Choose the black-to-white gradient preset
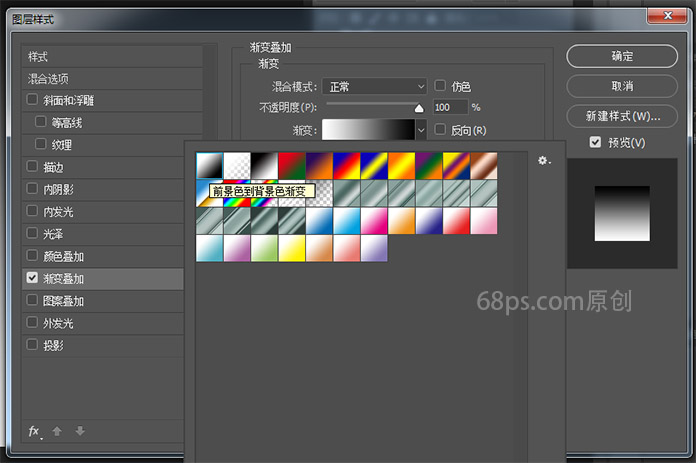 coord(264,164)
